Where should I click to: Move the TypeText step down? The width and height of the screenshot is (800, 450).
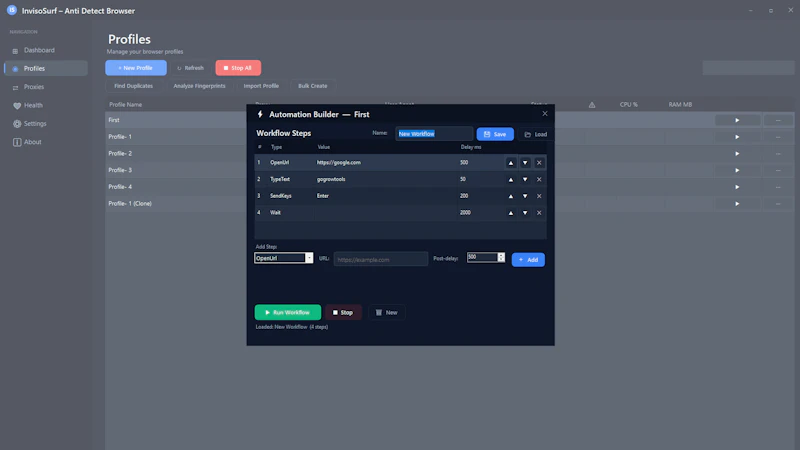click(x=524, y=180)
